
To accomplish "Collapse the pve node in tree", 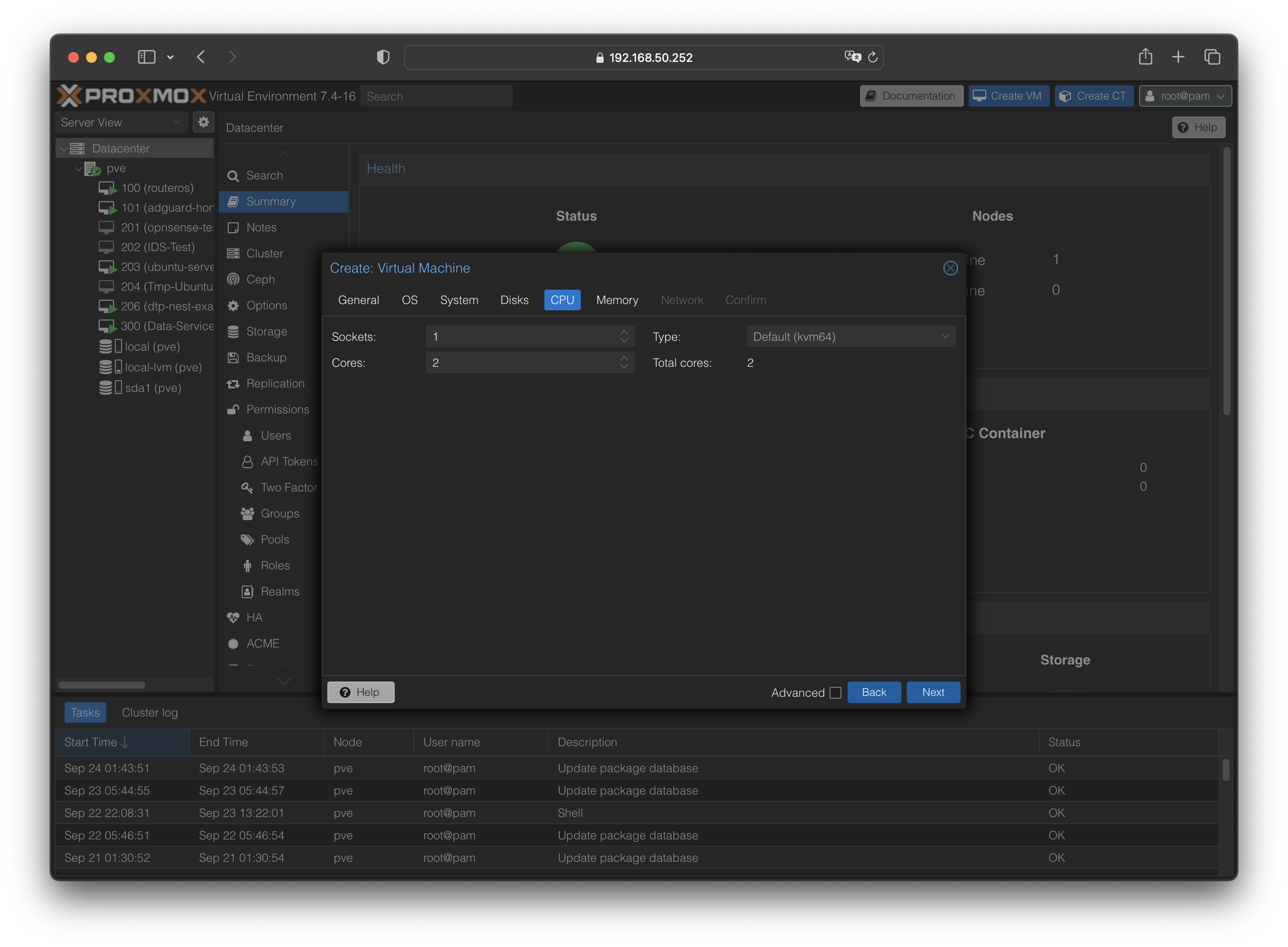I will (78, 169).
